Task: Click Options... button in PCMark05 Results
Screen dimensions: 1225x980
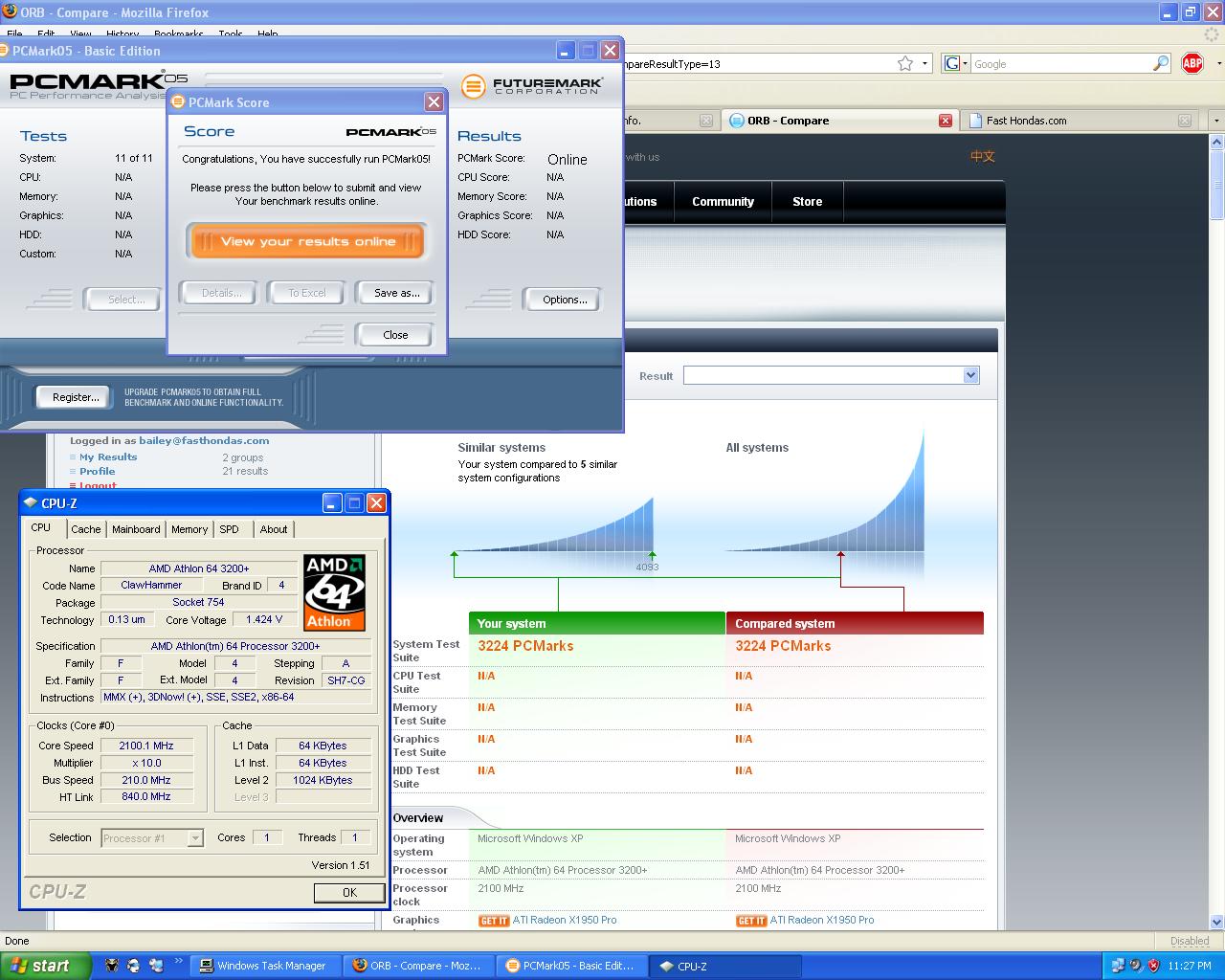Action: click(565, 300)
